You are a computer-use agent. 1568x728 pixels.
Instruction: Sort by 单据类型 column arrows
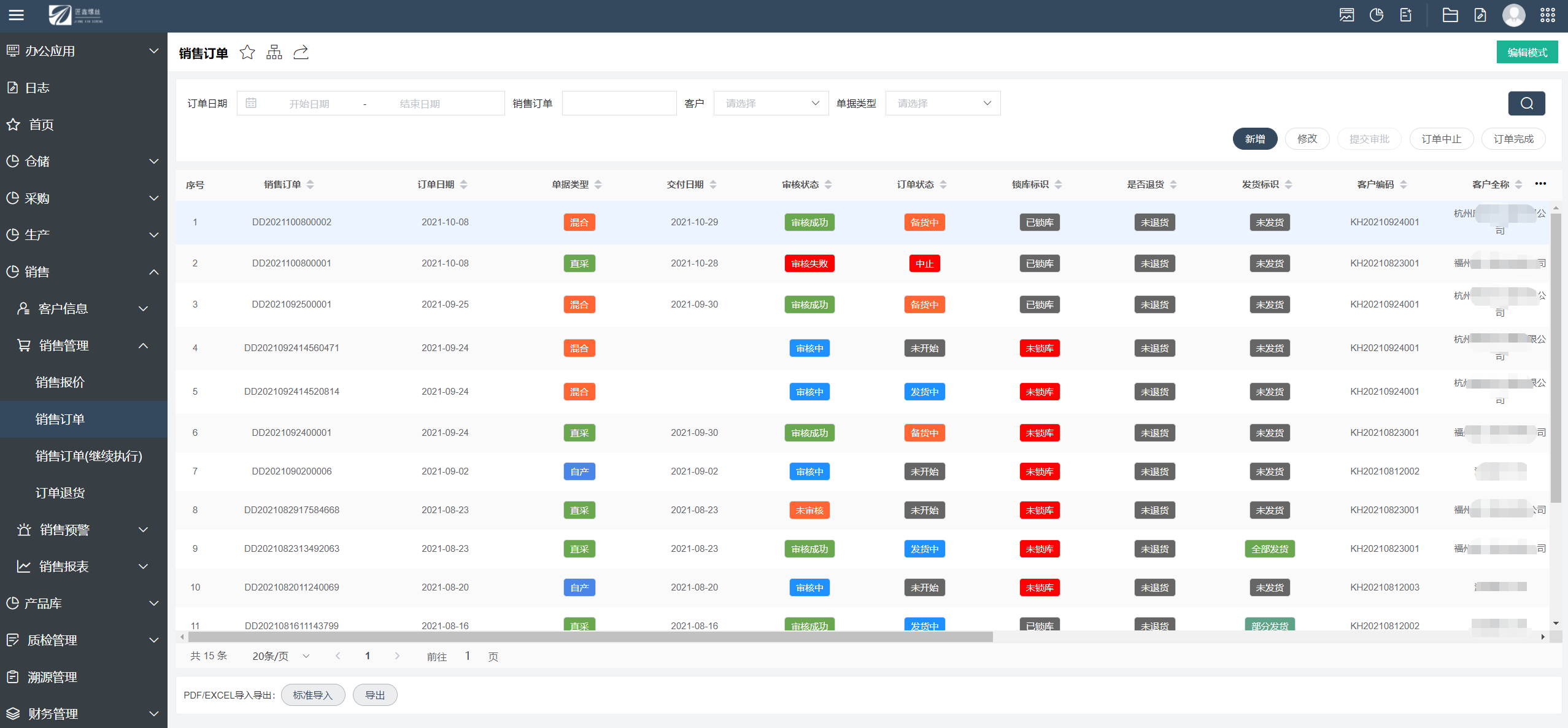pos(598,184)
